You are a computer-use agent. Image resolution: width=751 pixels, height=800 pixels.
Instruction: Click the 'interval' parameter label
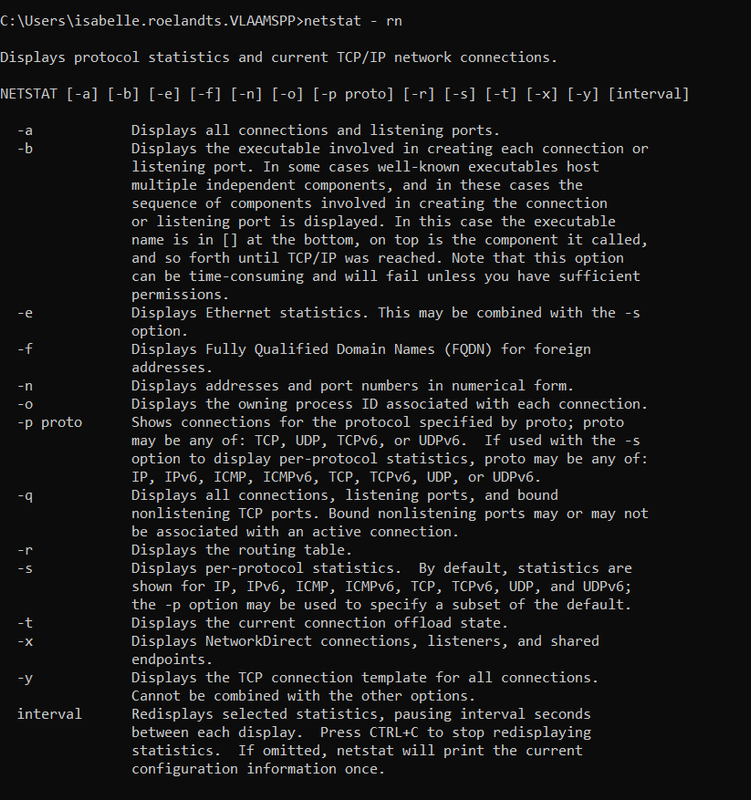[x=49, y=714]
